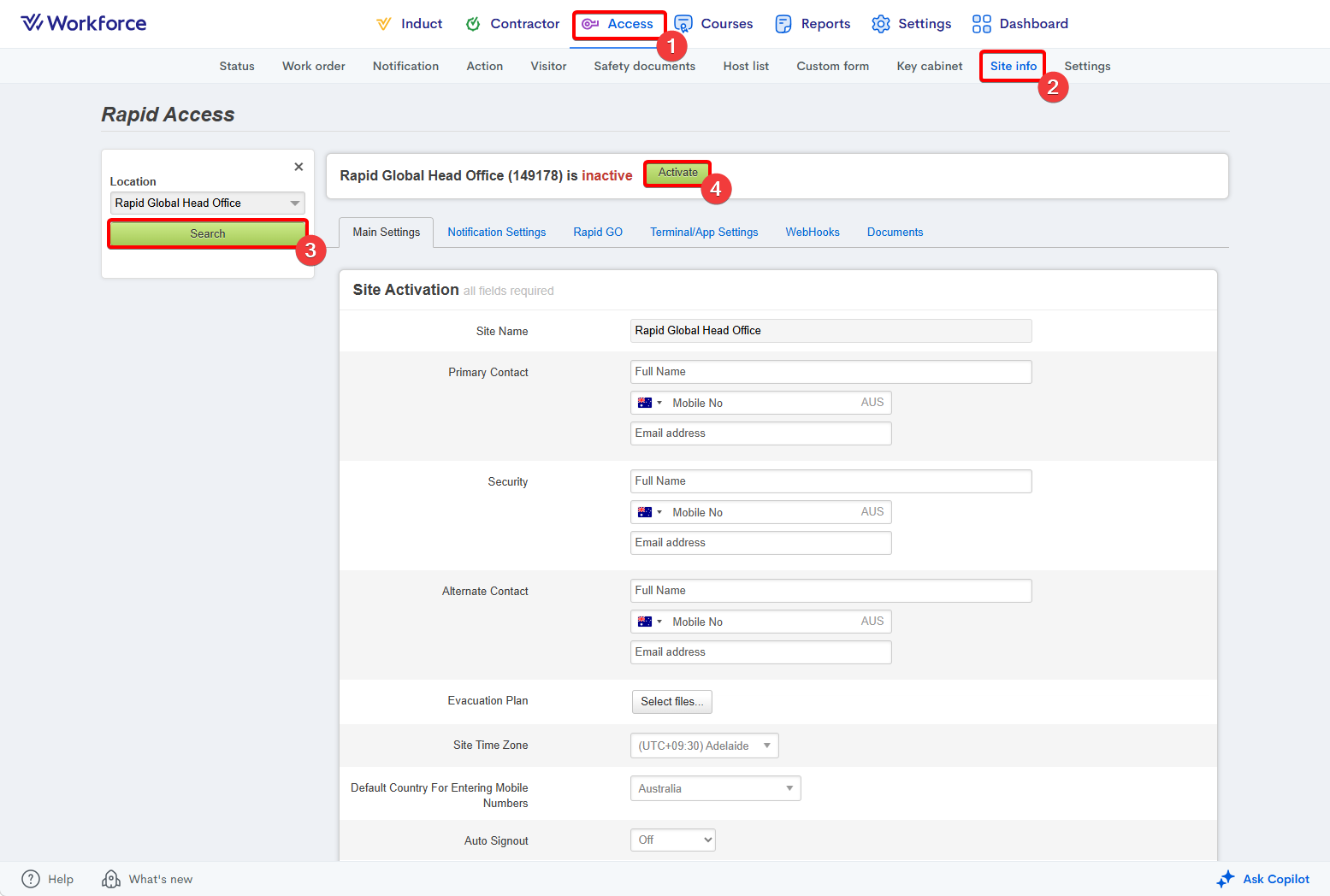Open the Auto Signout dropdown
Screen dimensions: 1330x896
pos(673,840)
